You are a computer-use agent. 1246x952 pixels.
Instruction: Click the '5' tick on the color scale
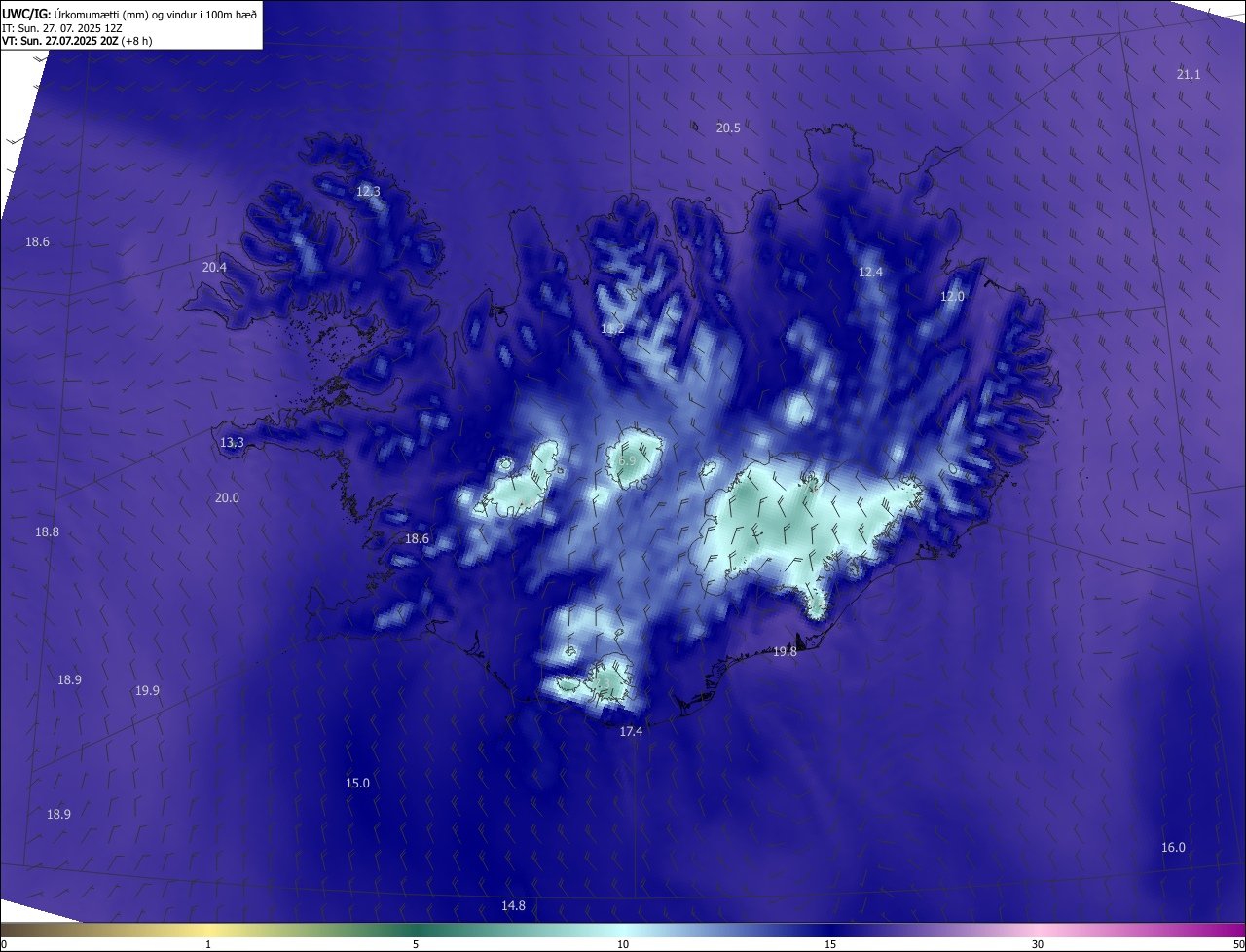[416, 944]
